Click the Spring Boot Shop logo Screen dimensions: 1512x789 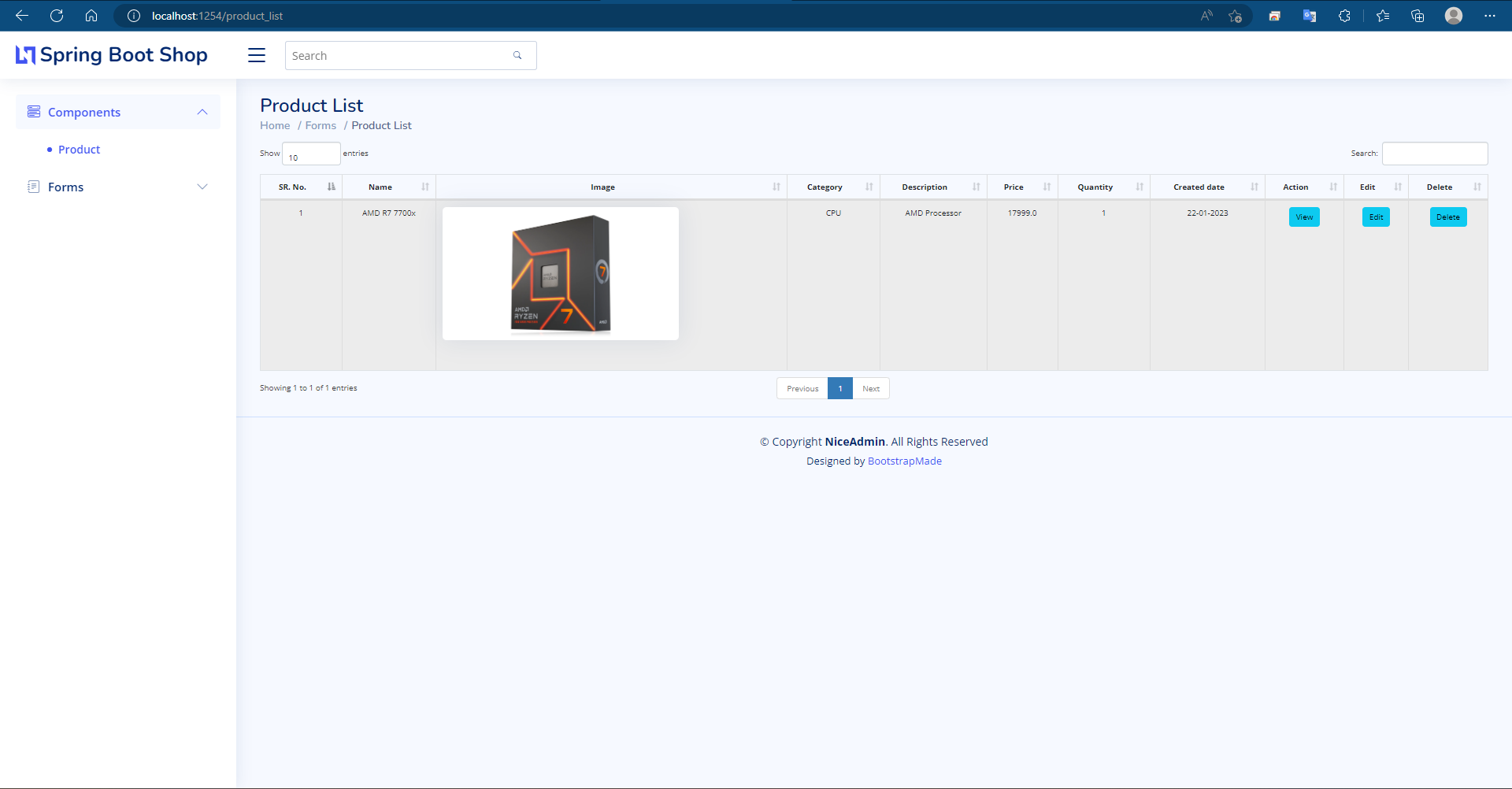[111, 55]
